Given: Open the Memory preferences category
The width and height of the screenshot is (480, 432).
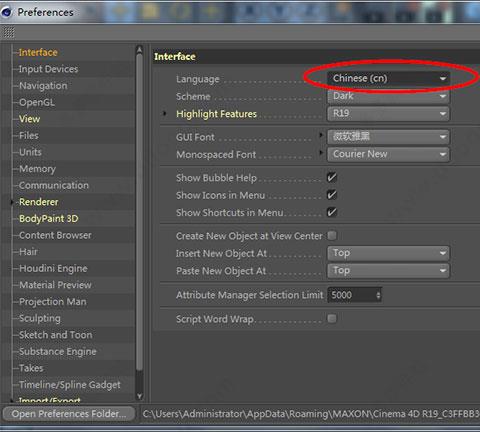Looking at the screenshot, I should (37, 169).
